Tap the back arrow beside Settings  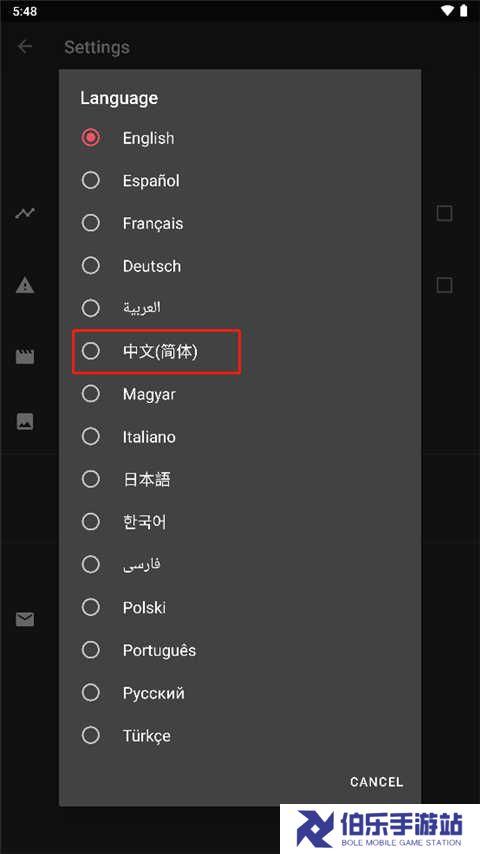[x=25, y=47]
